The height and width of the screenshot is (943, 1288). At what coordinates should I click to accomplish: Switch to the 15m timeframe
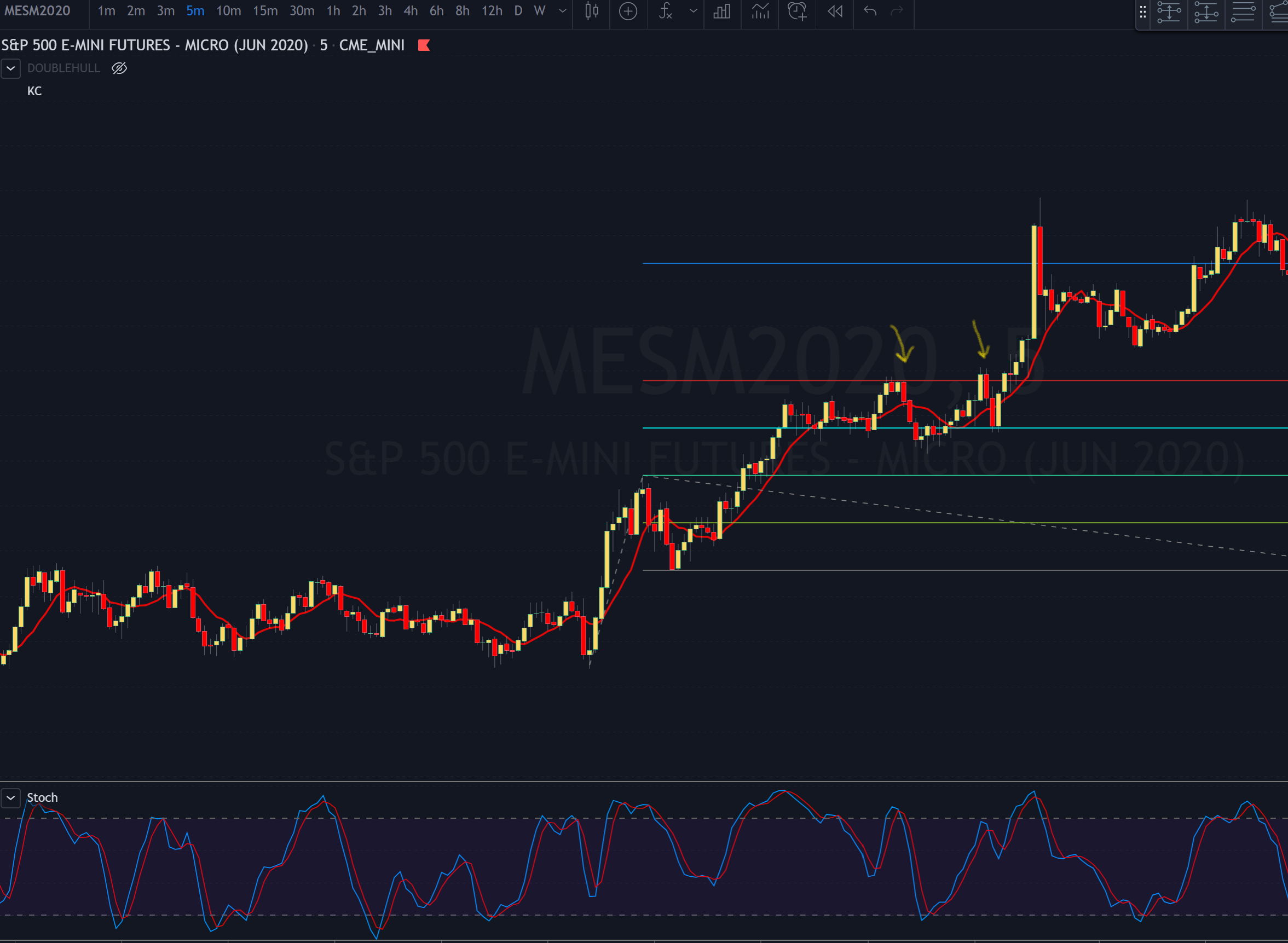pos(265,11)
